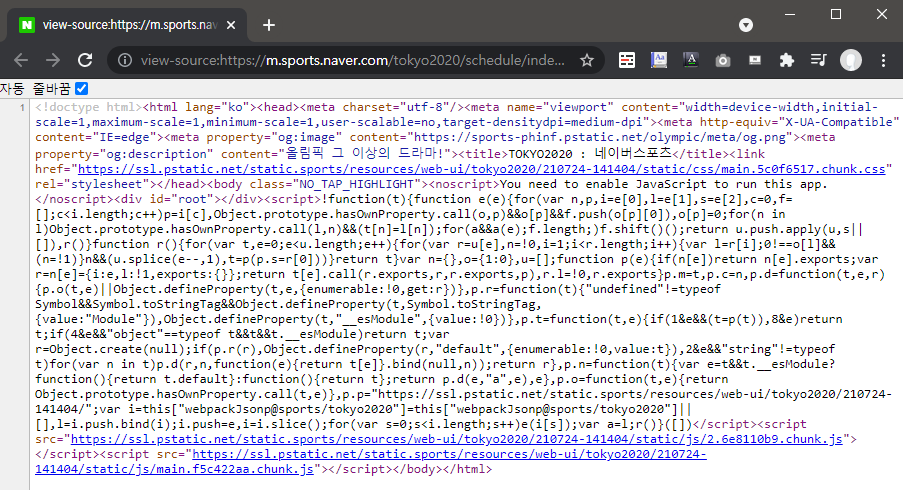The image size is (903, 490).
Task: Open Chrome's three-dot menu
Action: [x=882, y=60]
